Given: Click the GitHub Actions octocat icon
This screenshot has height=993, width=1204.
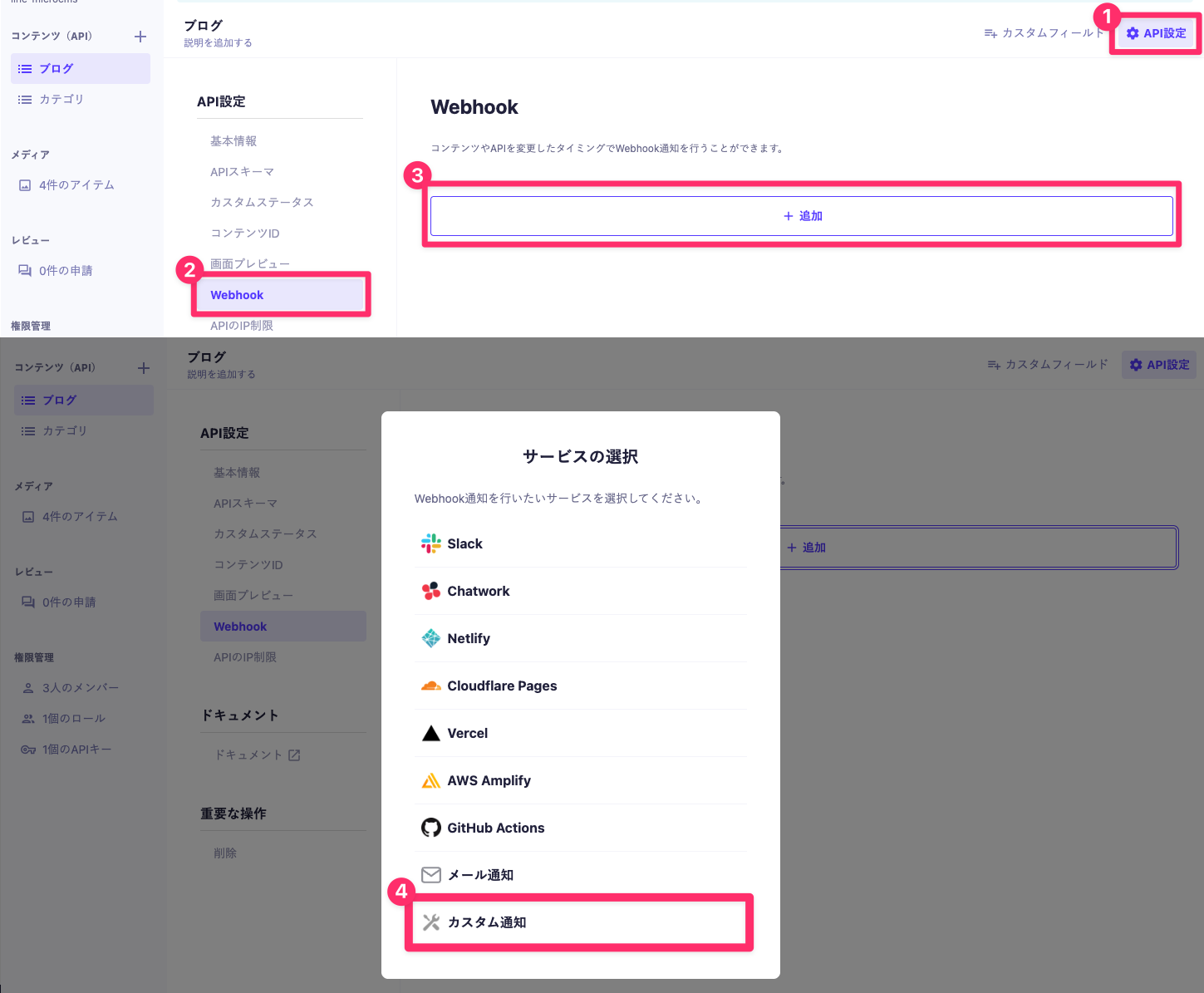Looking at the screenshot, I should coord(431,828).
